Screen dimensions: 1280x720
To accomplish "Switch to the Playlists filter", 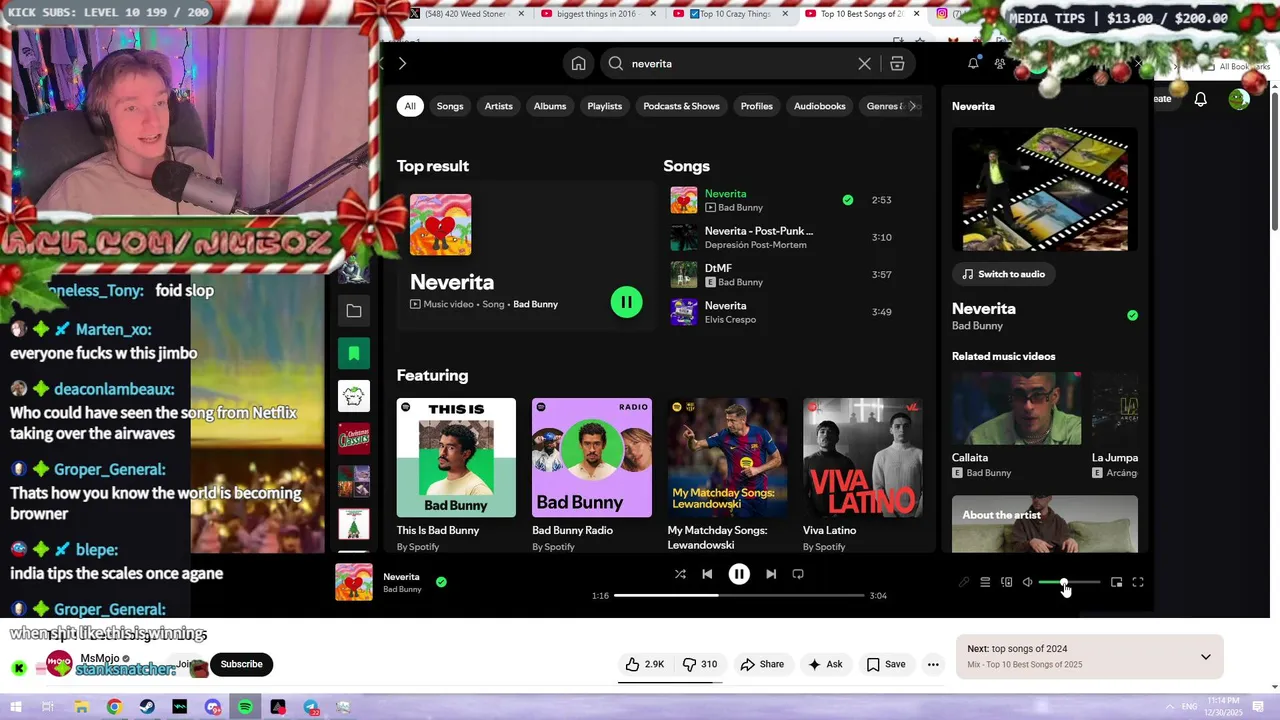I will 605,106.
